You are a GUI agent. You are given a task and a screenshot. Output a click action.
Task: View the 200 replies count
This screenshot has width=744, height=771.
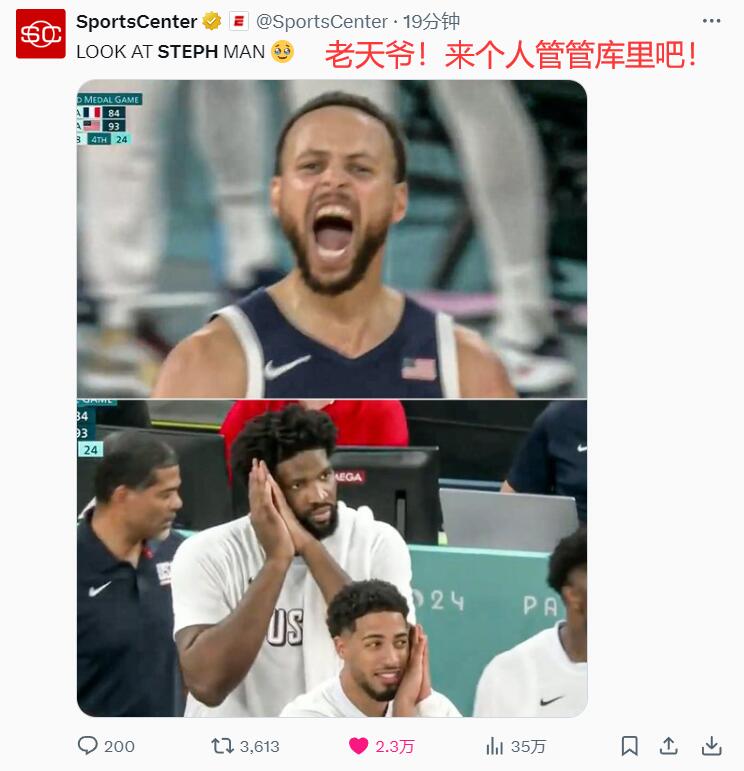[x=119, y=746]
